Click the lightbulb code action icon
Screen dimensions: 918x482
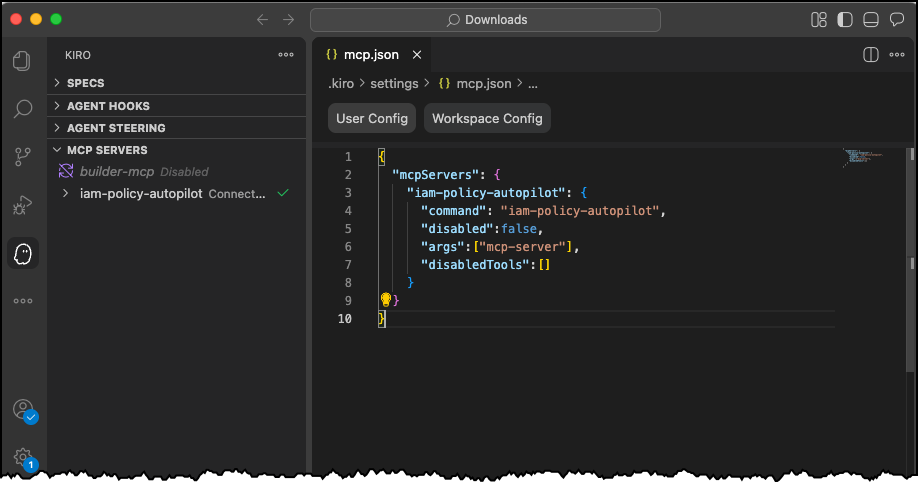[386, 300]
